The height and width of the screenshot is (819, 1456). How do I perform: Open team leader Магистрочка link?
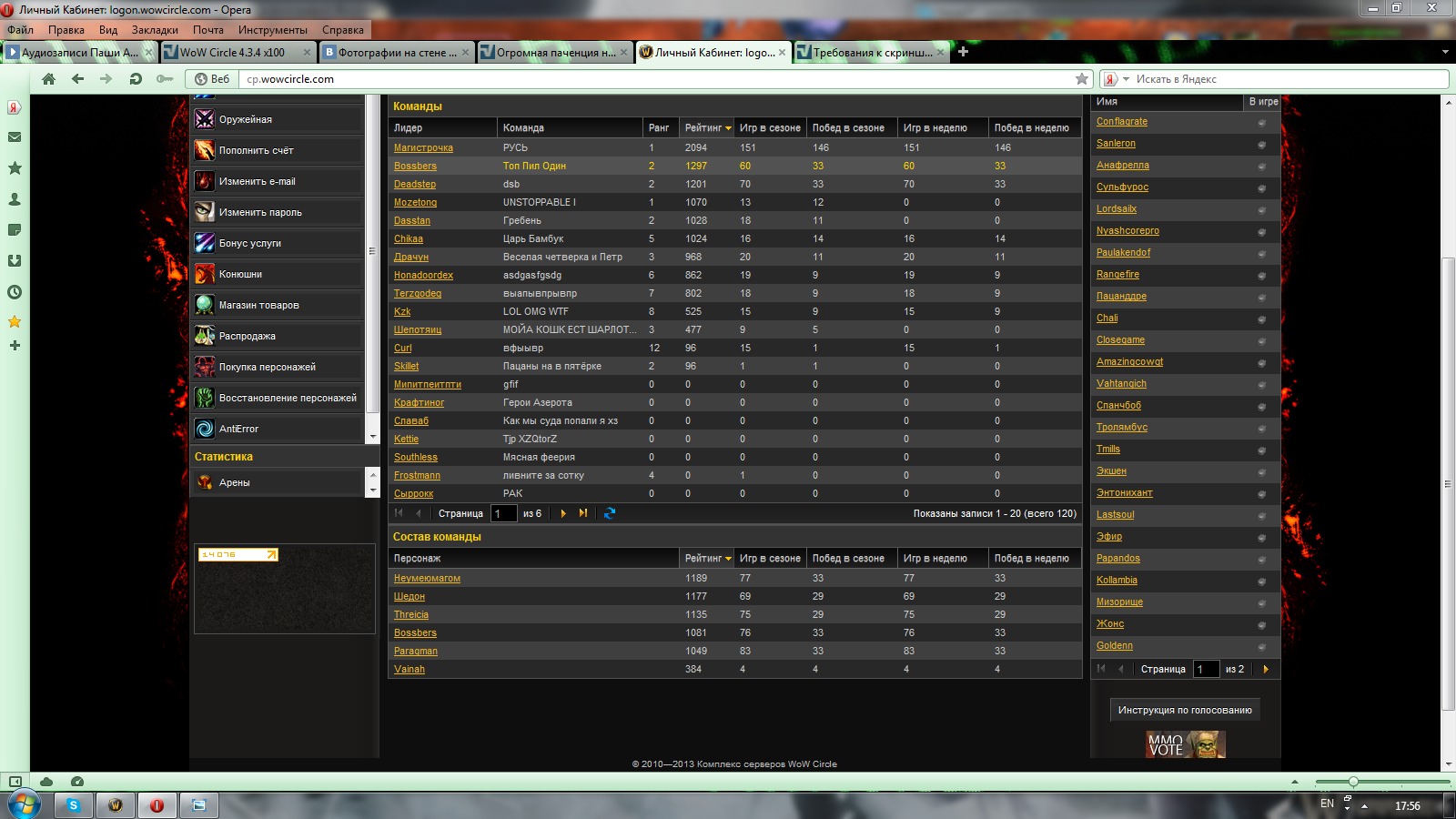(423, 147)
